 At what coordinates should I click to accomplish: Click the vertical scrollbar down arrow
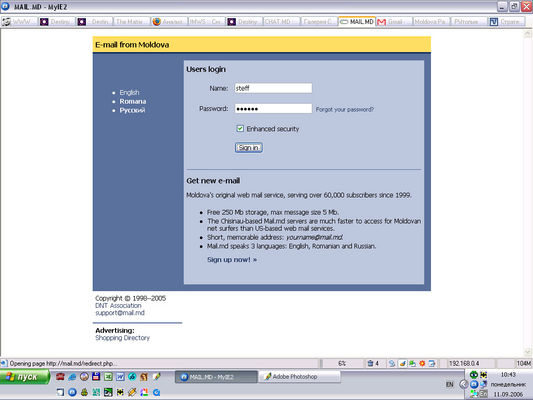coord(527,352)
